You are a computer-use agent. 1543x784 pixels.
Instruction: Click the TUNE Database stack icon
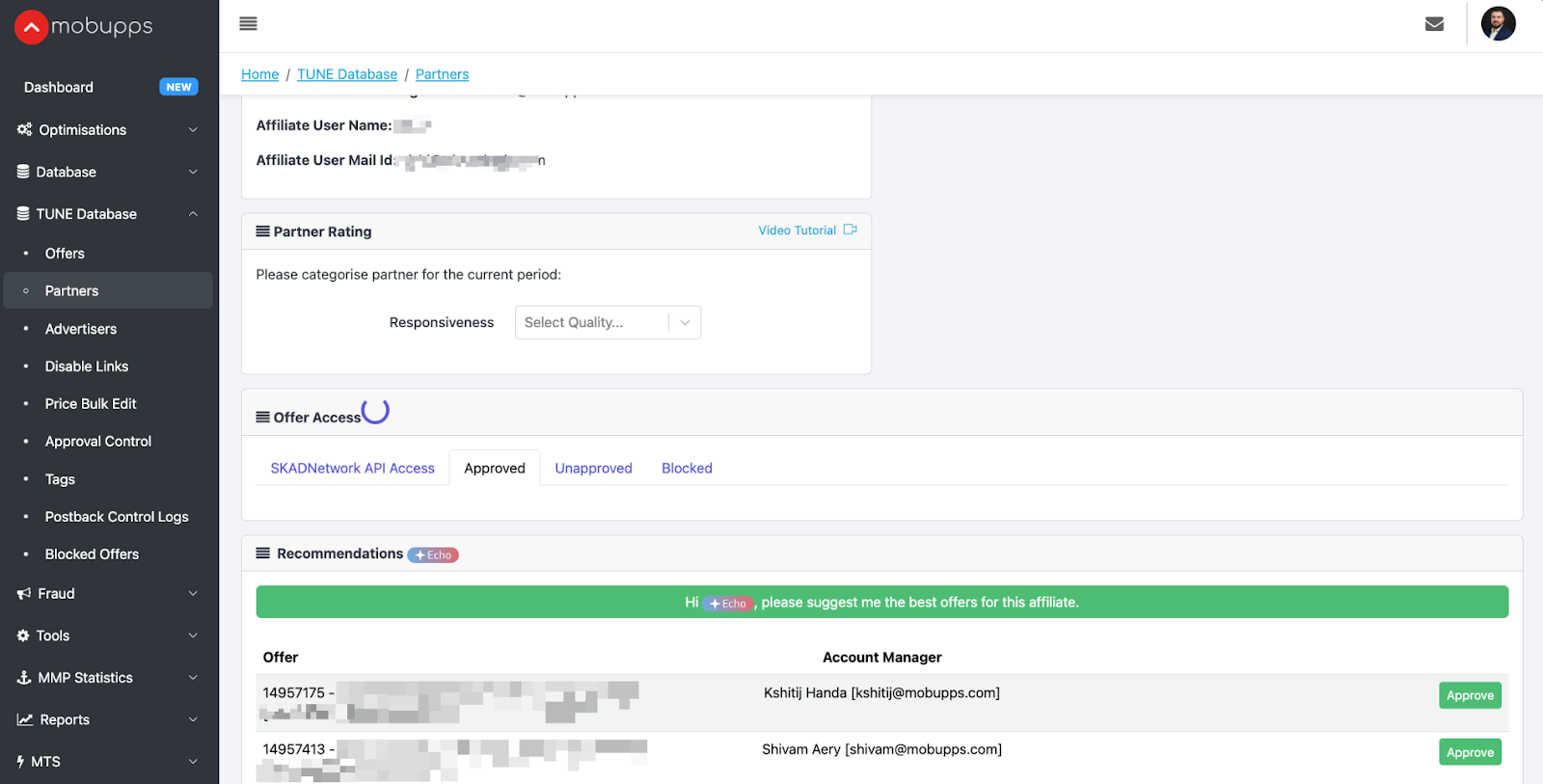pyautogui.click(x=23, y=214)
